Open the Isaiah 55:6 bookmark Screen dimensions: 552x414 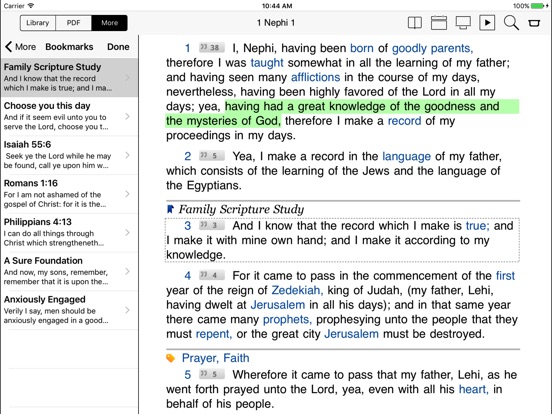pyautogui.click(x=69, y=155)
